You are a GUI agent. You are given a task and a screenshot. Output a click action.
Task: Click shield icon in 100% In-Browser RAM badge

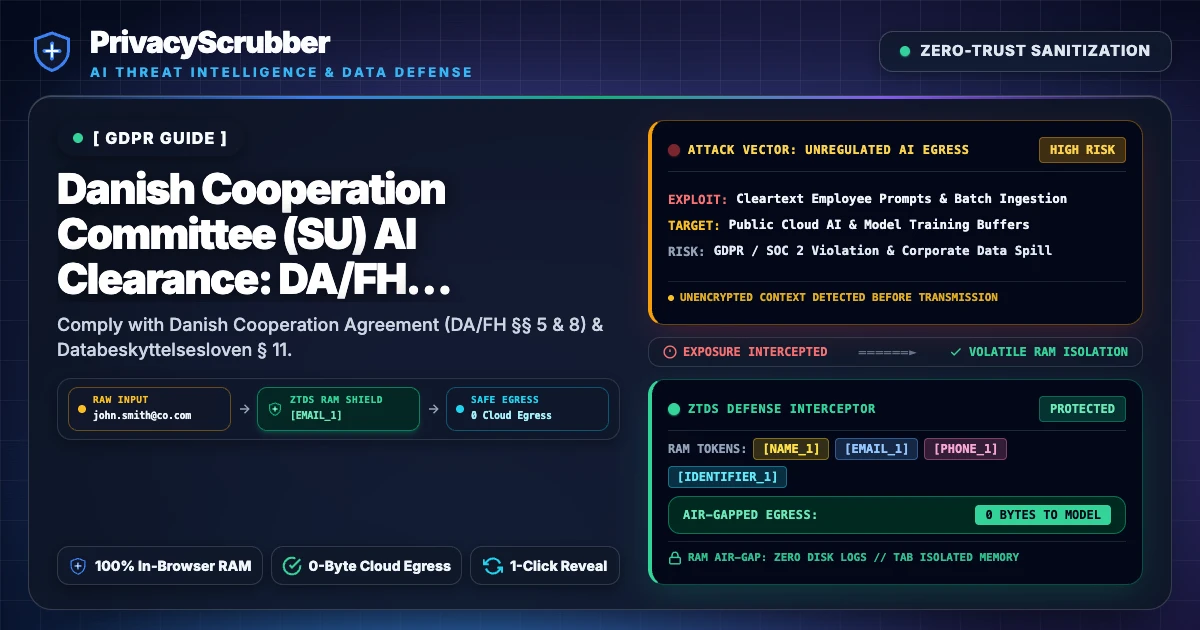click(78, 566)
